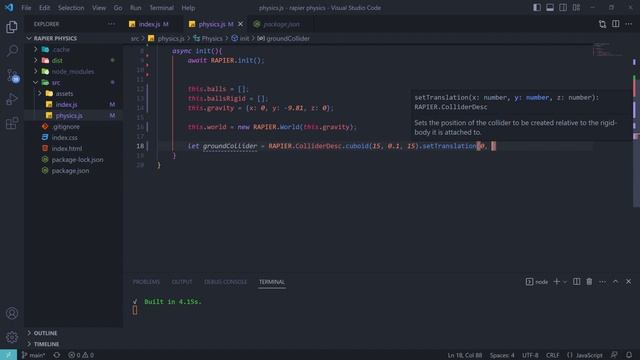Open the customize layout icon
This screenshot has width=640, height=360.
point(576,8)
